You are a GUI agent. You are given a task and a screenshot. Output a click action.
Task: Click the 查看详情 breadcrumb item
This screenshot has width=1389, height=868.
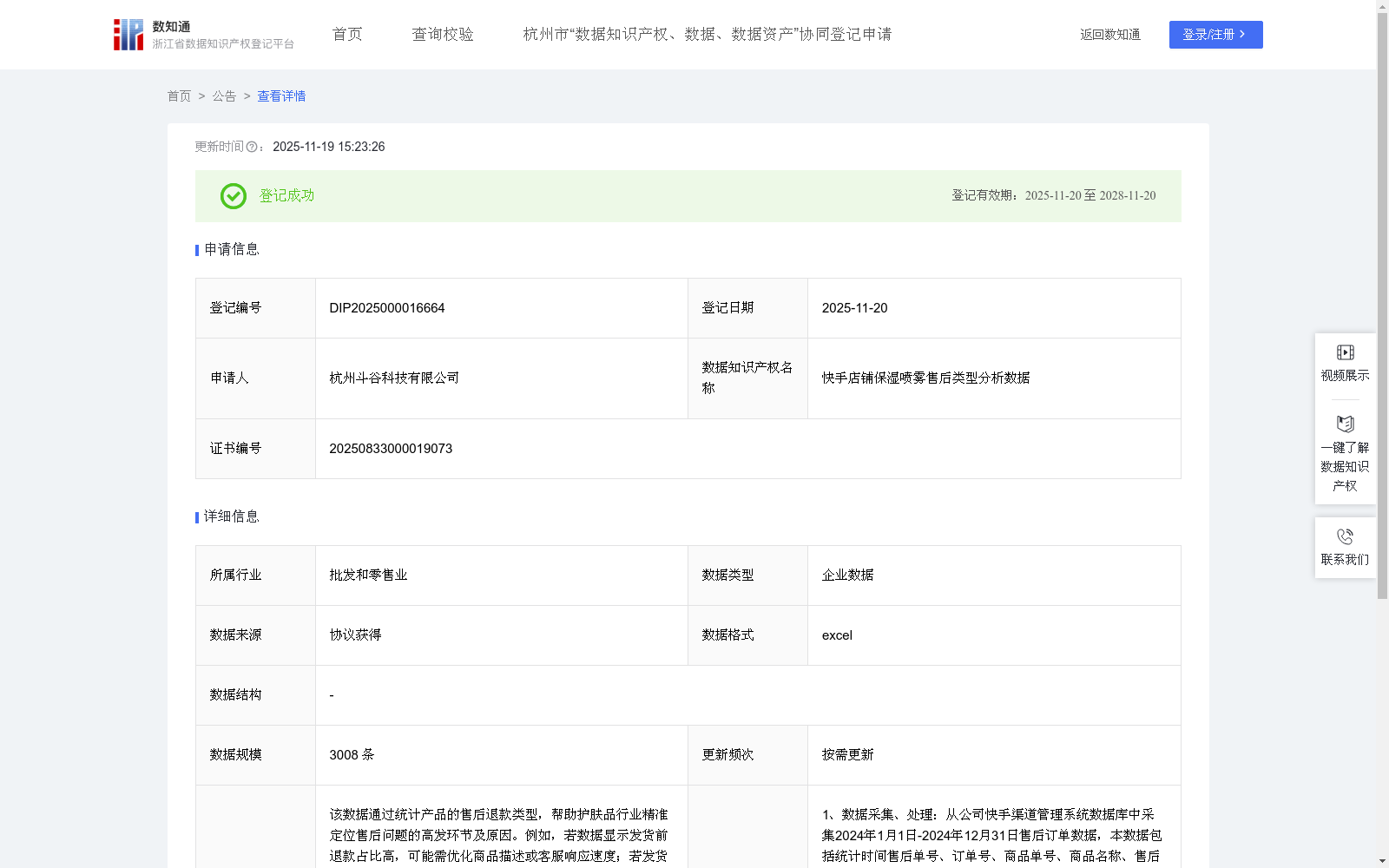pyautogui.click(x=280, y=96)
